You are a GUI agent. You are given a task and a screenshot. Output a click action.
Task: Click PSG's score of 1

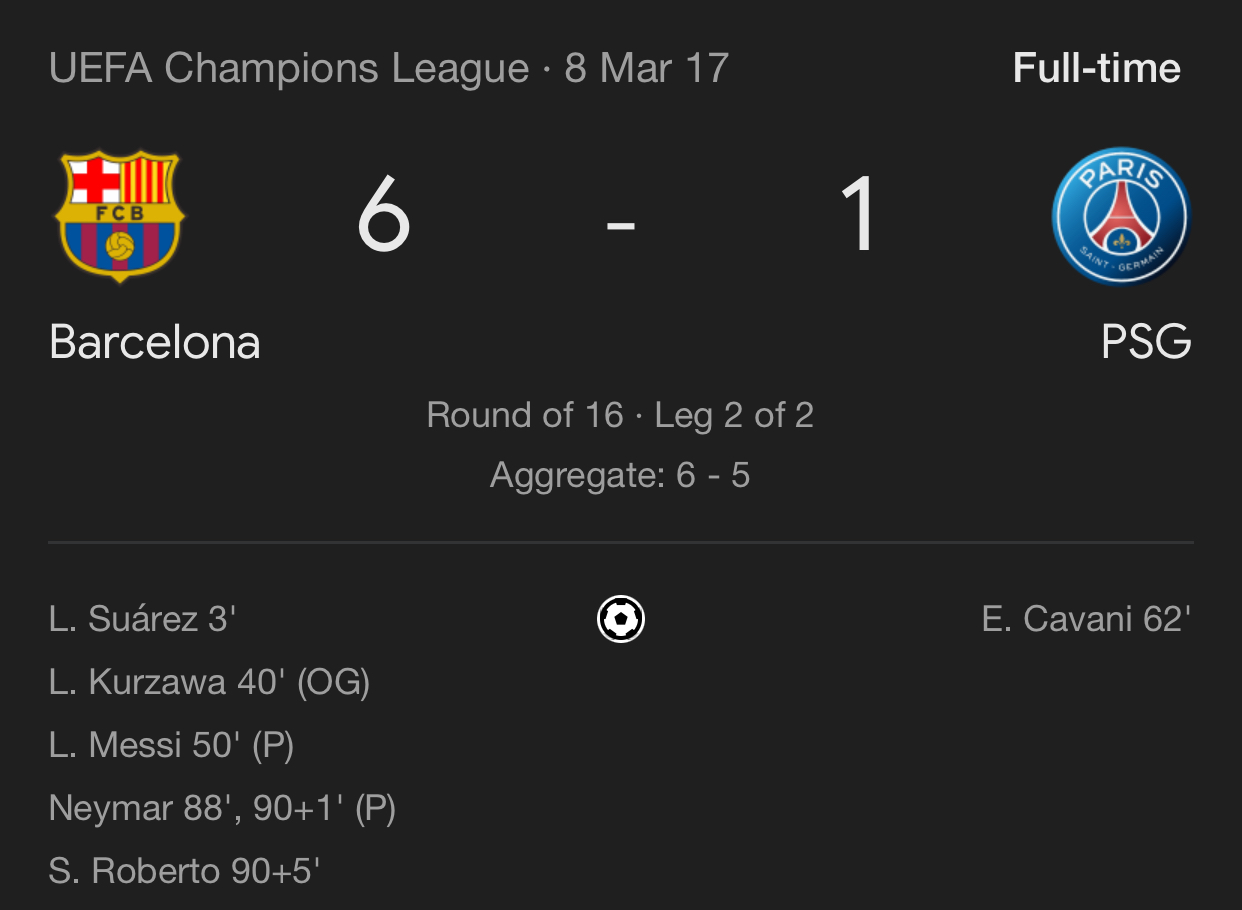pos(858,215)
